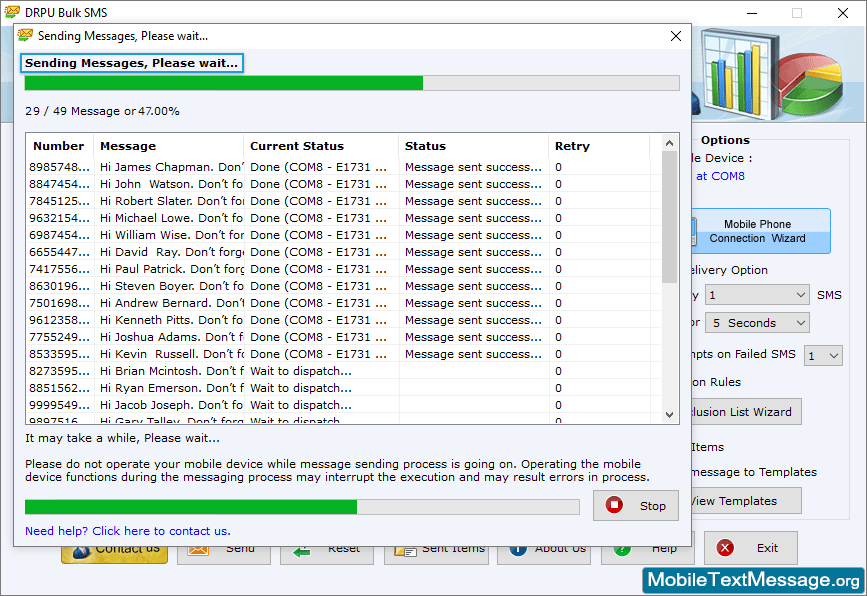Select row Hi Robert Slater

pyautogui.click(x=343, y=201)
